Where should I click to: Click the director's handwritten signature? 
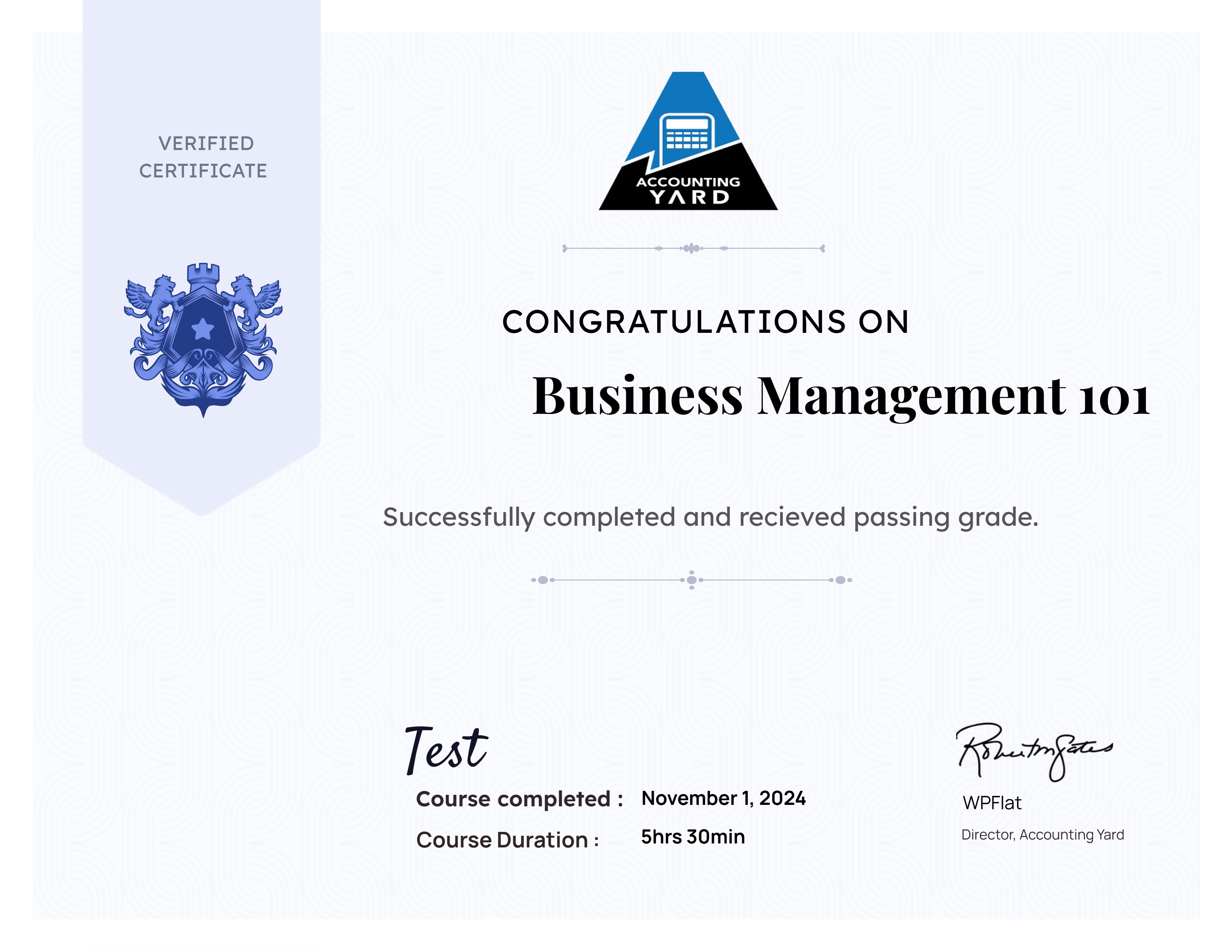(x=1034, y=752)
